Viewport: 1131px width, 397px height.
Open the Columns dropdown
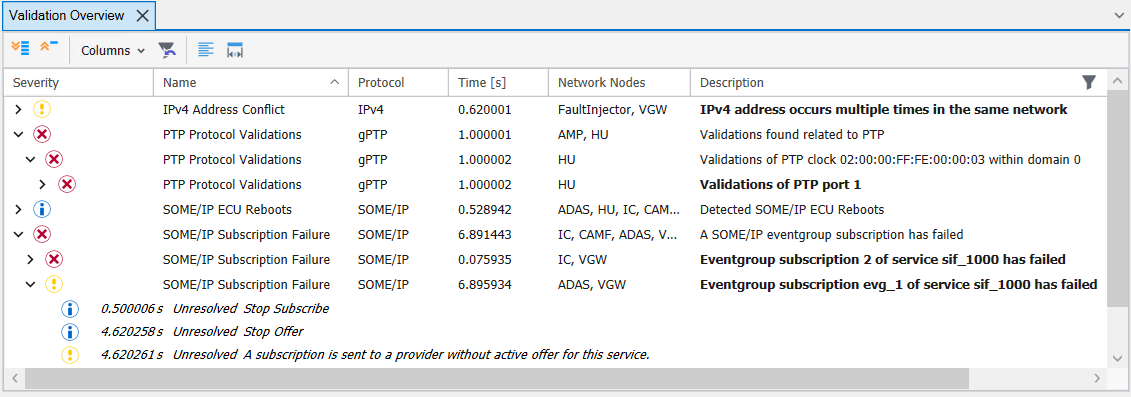[113, 51]
